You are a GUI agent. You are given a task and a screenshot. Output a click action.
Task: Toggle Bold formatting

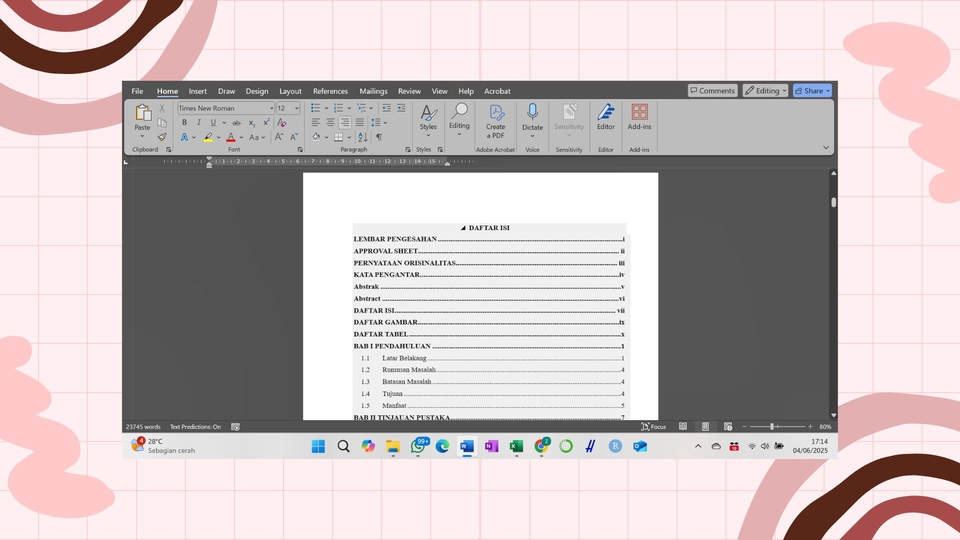coord(184,122)
